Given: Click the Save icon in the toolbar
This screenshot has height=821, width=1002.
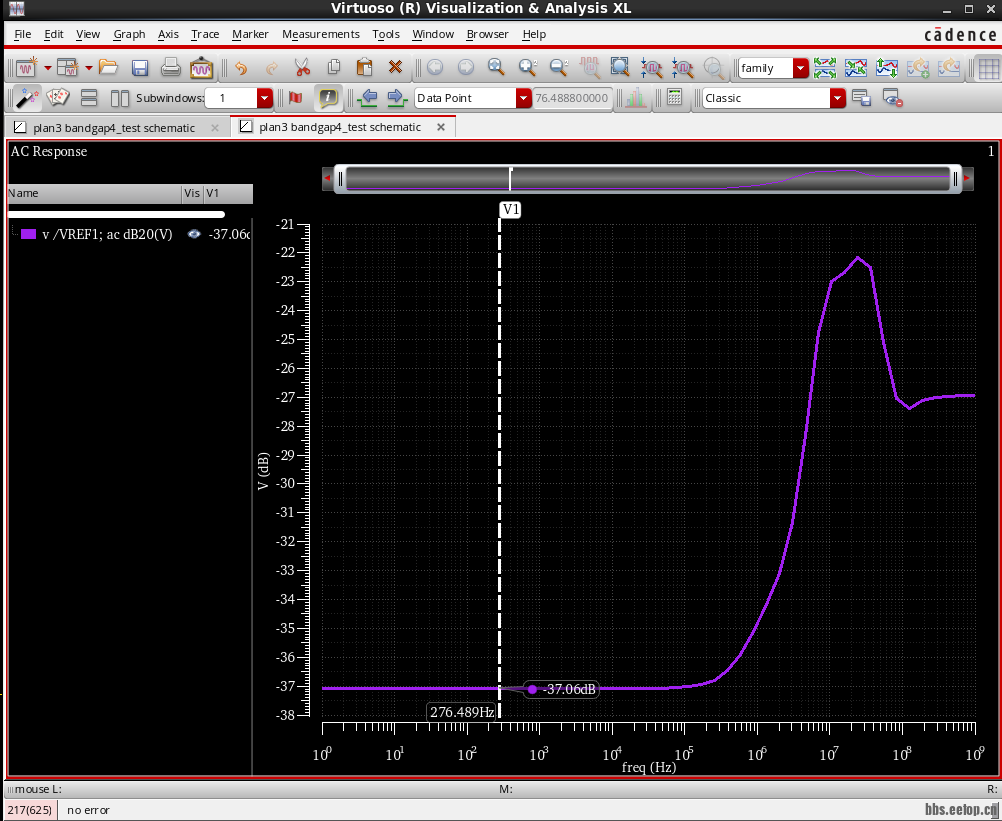Looking at the screenshot, I should click(140, 68).
